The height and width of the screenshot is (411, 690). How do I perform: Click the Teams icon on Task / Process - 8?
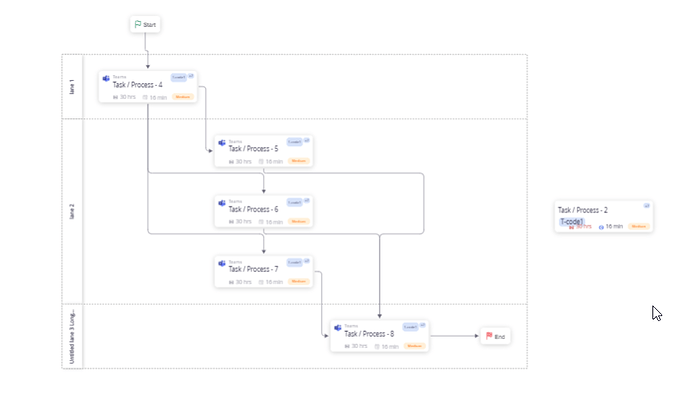[337, 327]
